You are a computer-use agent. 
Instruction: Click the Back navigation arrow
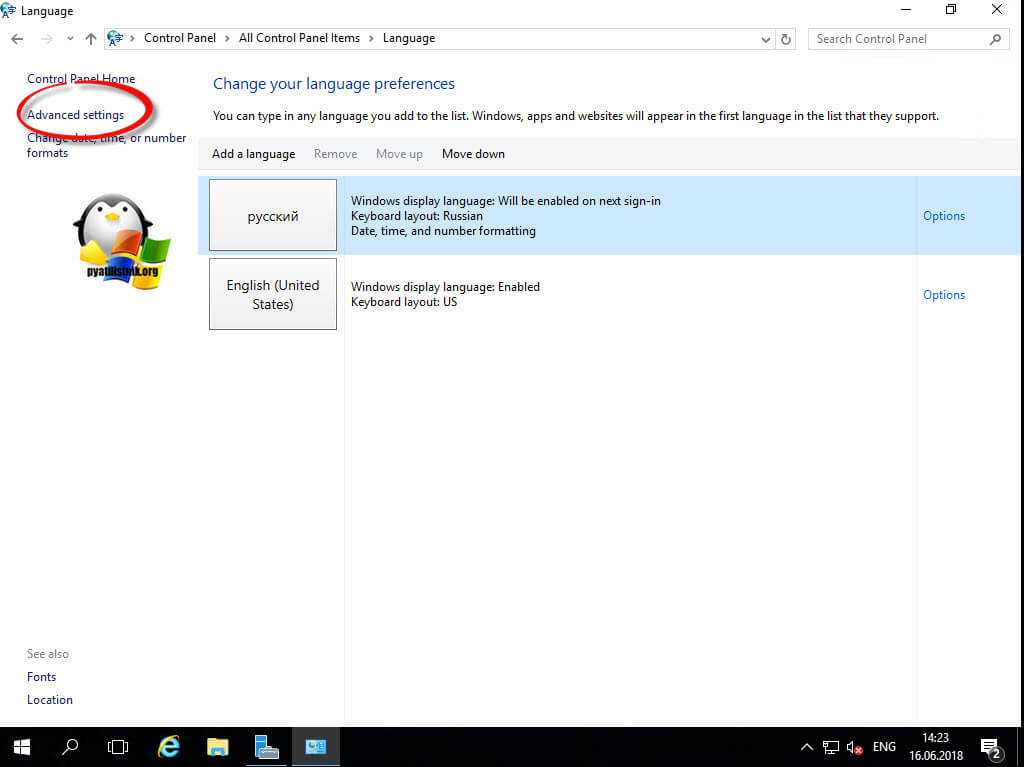pyautogui.click(x=17, y=39)
